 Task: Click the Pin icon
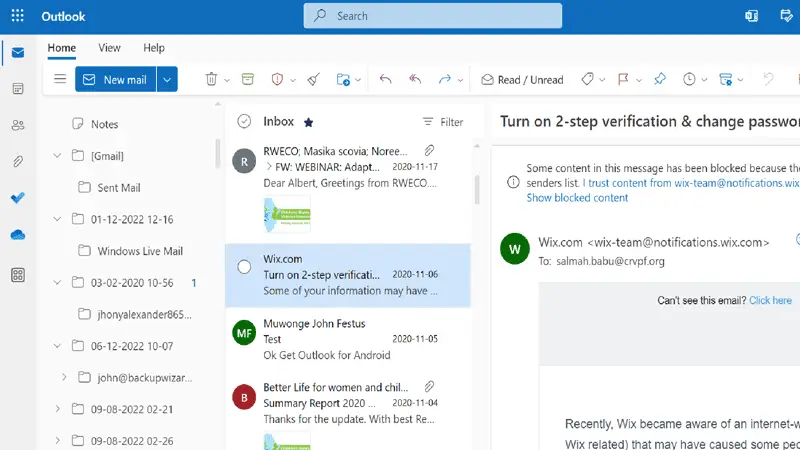(x=660, y=79)
